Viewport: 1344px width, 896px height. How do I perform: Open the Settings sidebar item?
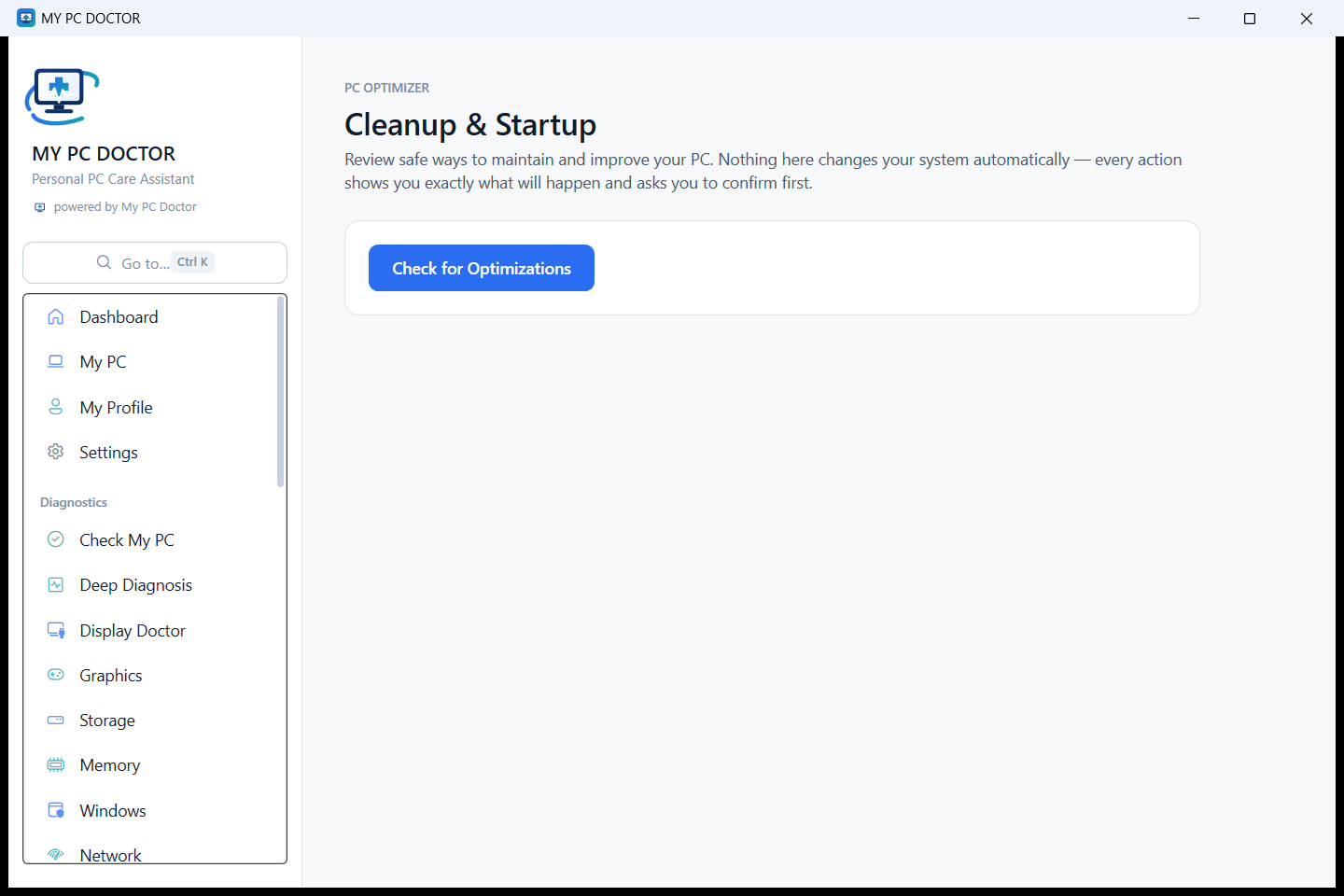(150, 453)
